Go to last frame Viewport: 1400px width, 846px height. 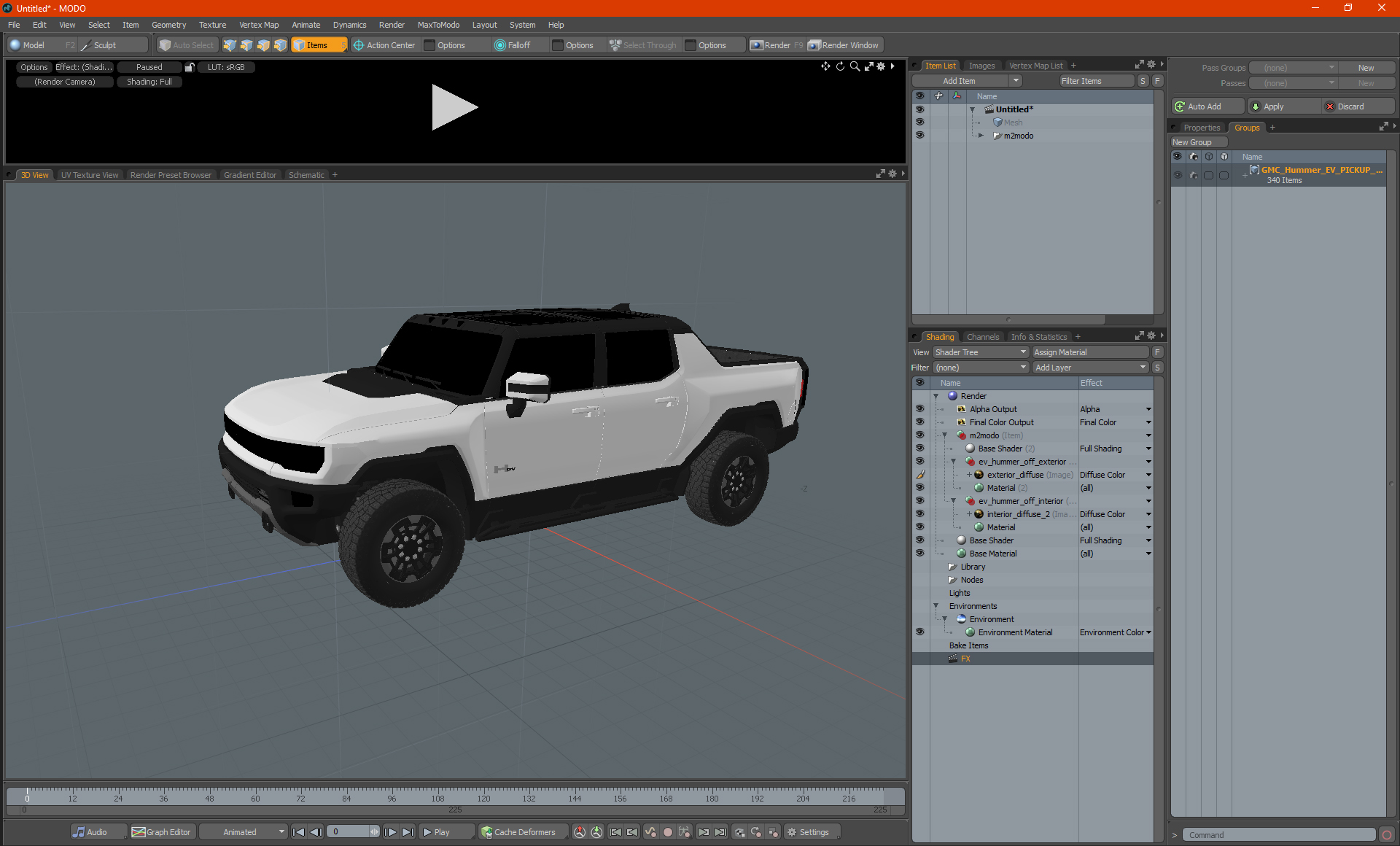coord(408,832)
